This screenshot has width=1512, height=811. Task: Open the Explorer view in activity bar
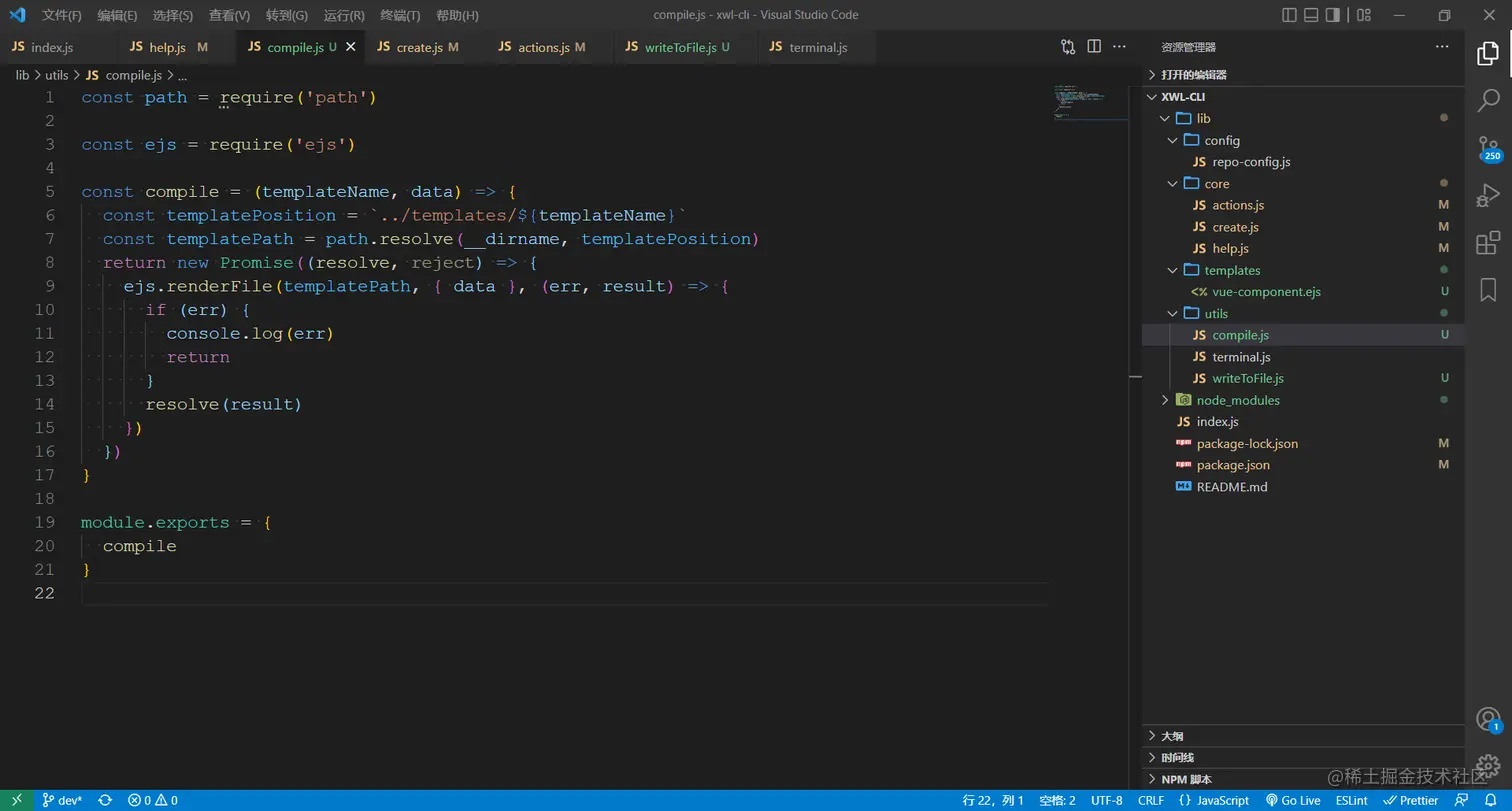click(x=1488, y=54)
